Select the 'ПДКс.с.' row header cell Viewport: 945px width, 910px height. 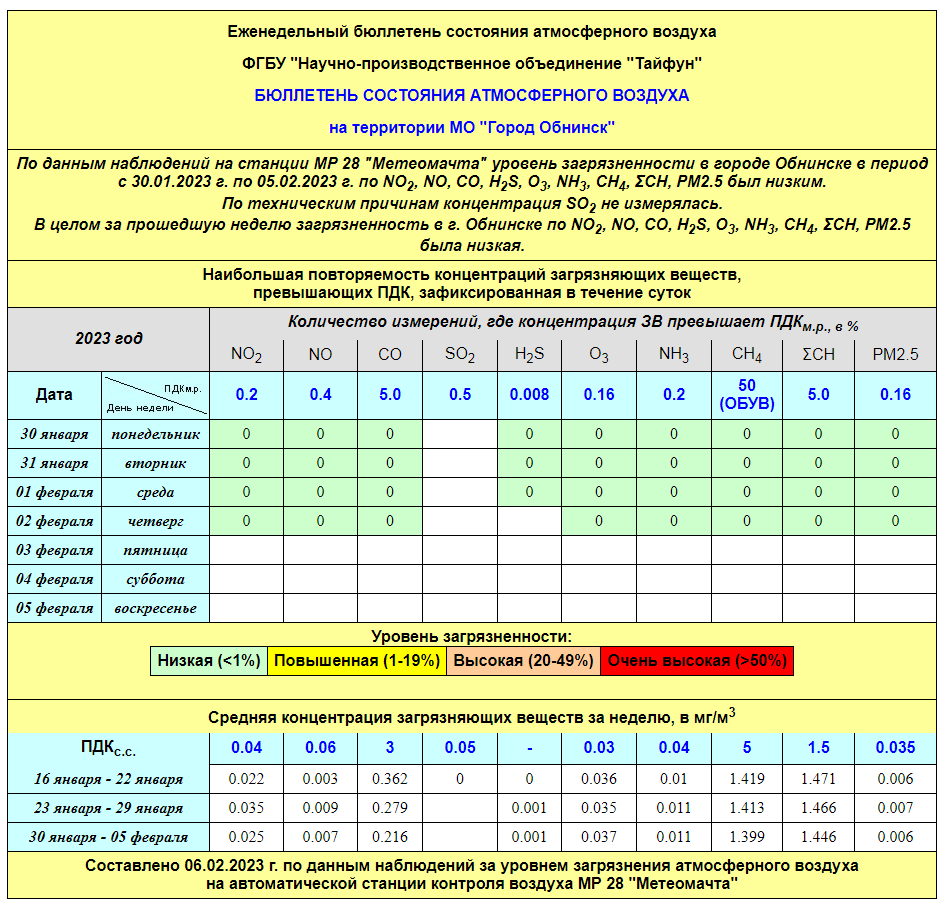pos(109,748)
